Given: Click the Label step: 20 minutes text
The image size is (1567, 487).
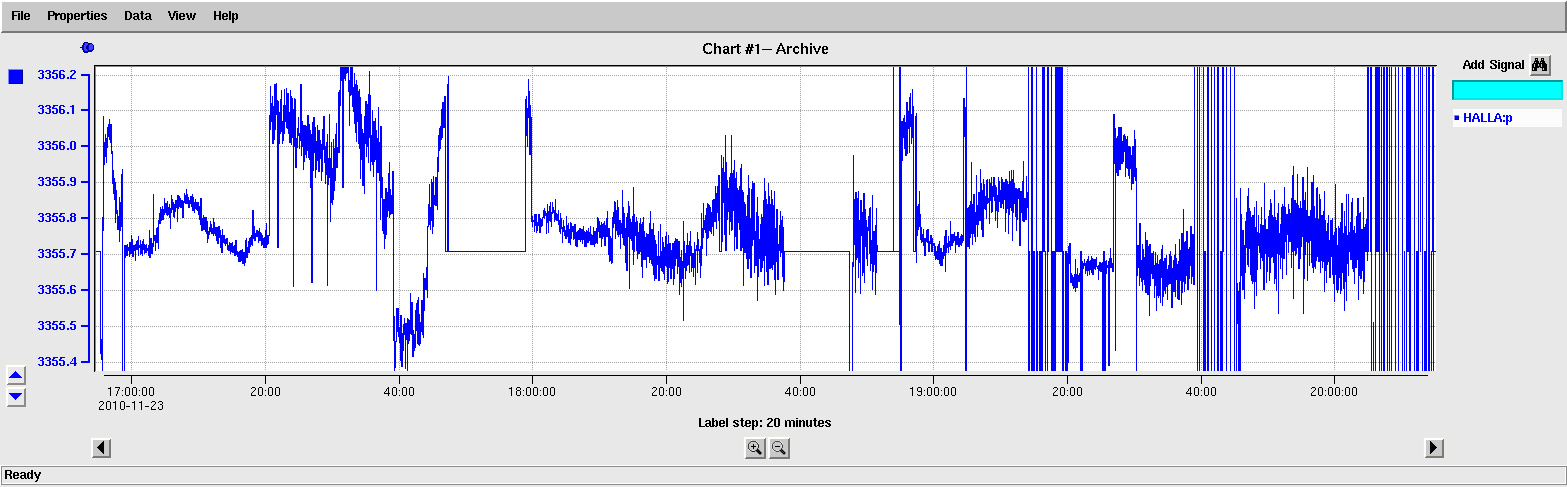Looking at the screenshot, I should pos(765,423).
